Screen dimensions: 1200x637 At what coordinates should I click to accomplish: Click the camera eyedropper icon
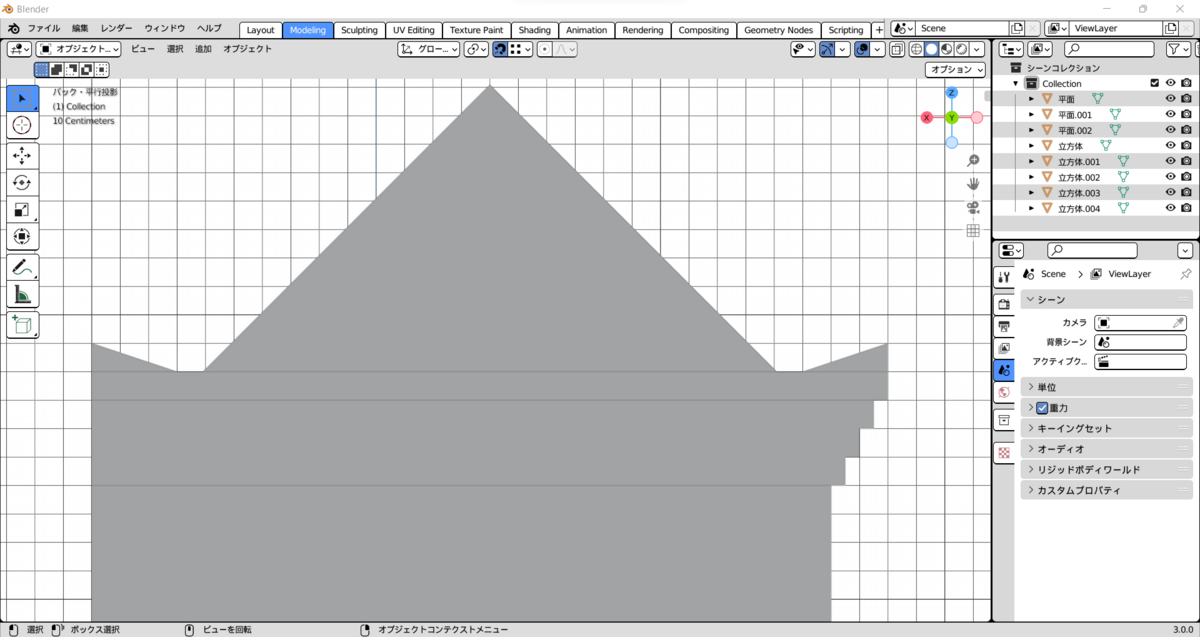pyautogui.click(x=1178, y=322)
